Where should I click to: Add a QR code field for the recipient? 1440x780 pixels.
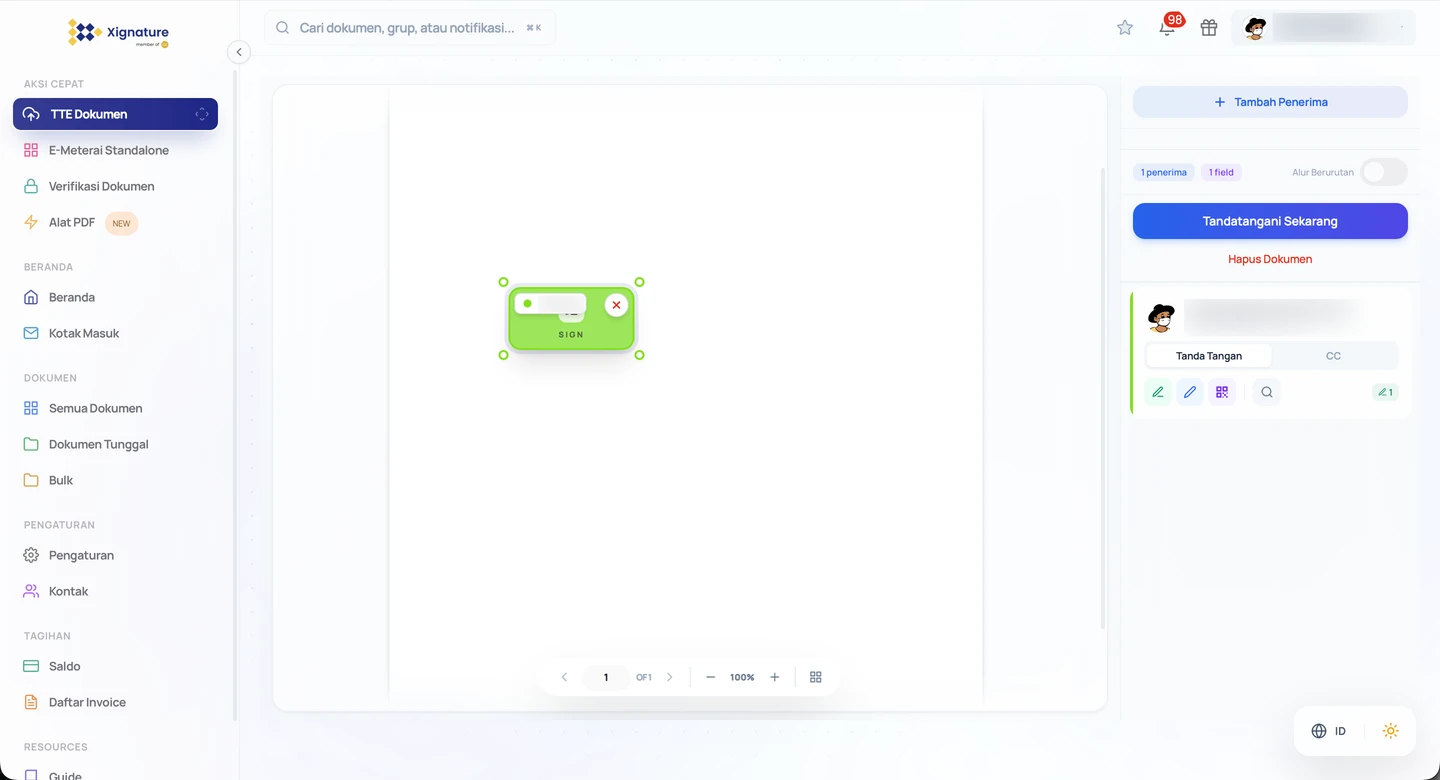tap(1222, 392)
